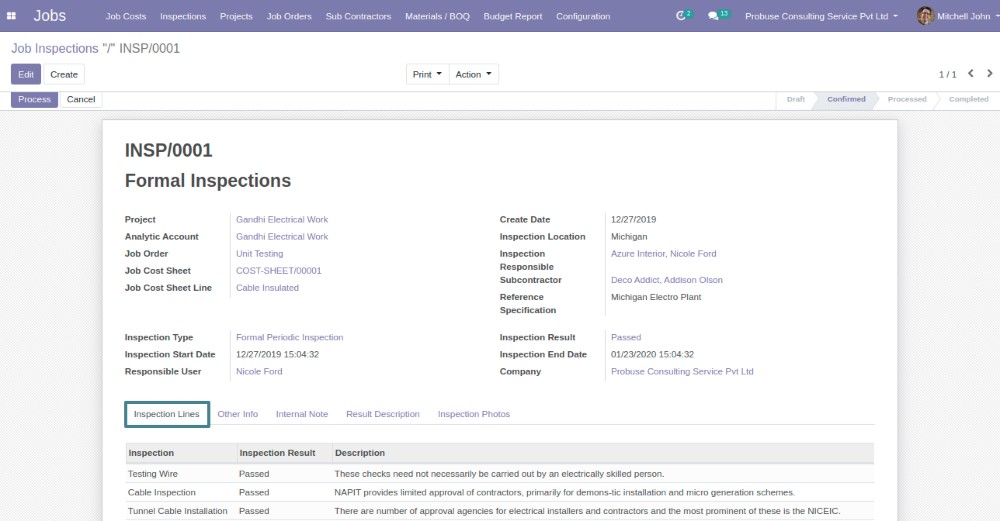Open the COST-SHEET/00001 link
The height and width of the screenshot is (521, 1000).
click(279, 271)
